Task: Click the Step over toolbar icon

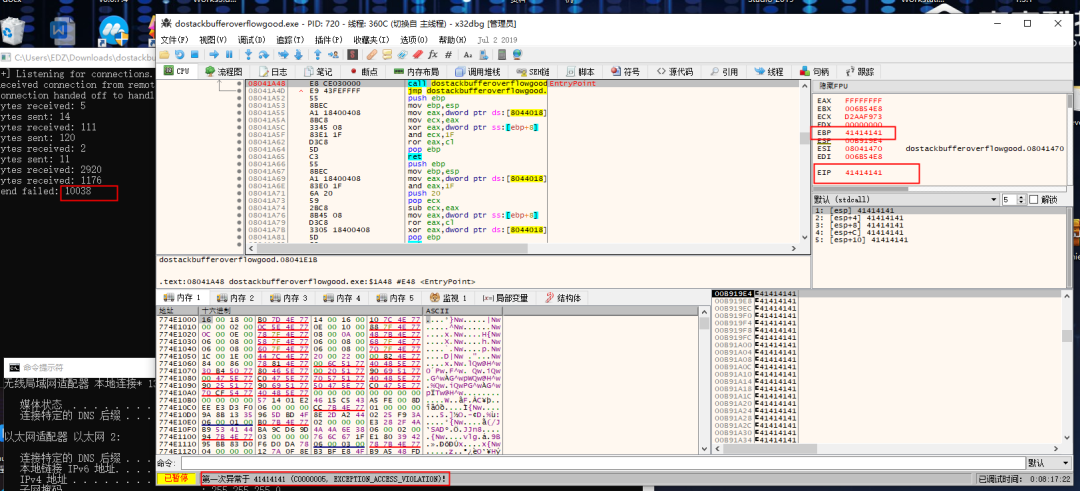Action: pos(264,54)
